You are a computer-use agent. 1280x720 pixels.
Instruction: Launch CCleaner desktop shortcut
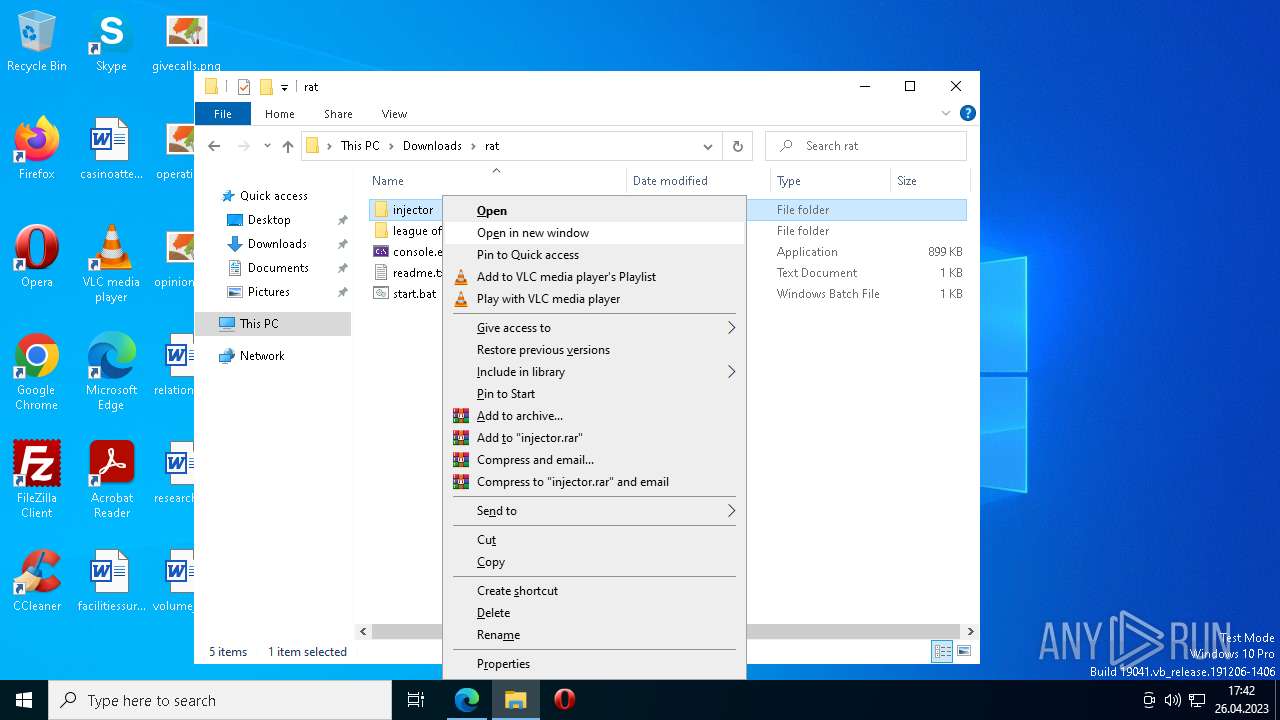(x=37, y=580)
